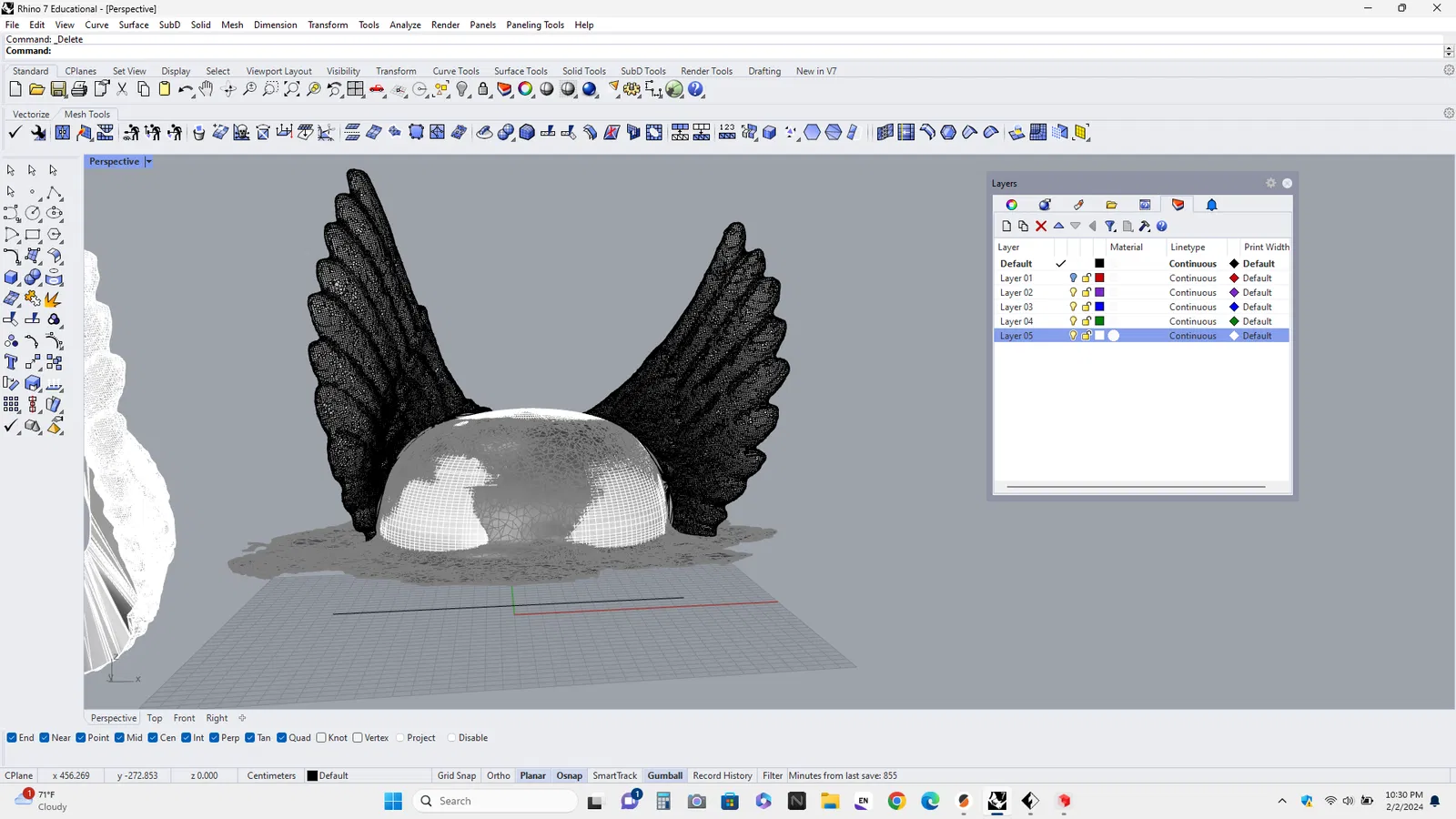Click the Zoom Extents toolbar icon

292,89
